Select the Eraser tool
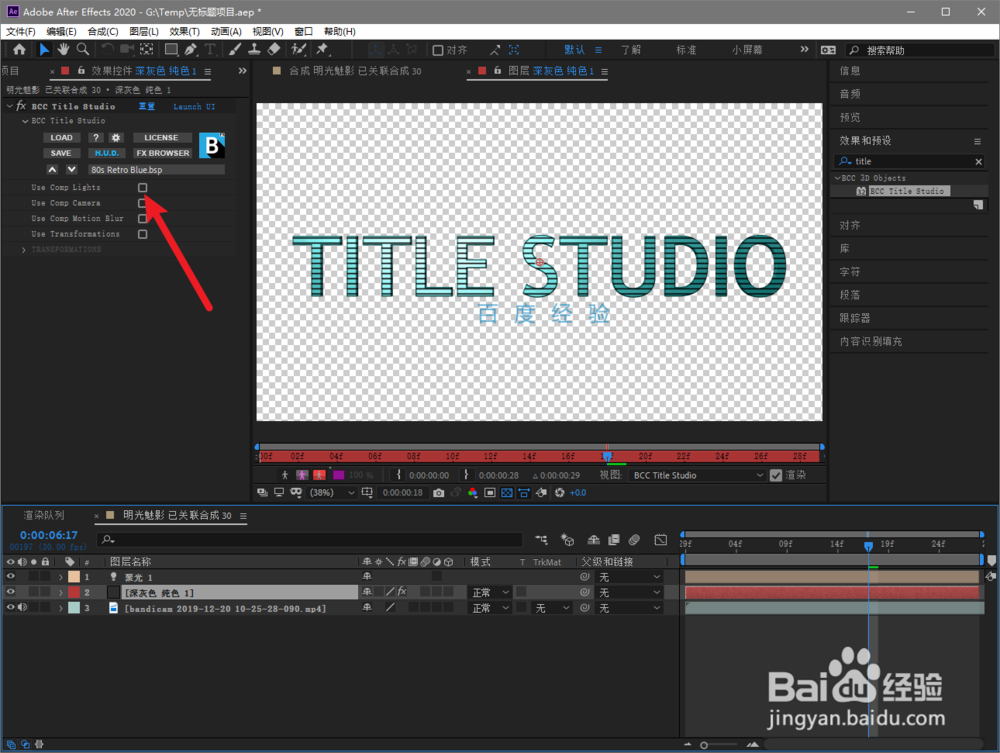Image resolution: width=1000 pixels, height=753 pixels. click(274, 49)
